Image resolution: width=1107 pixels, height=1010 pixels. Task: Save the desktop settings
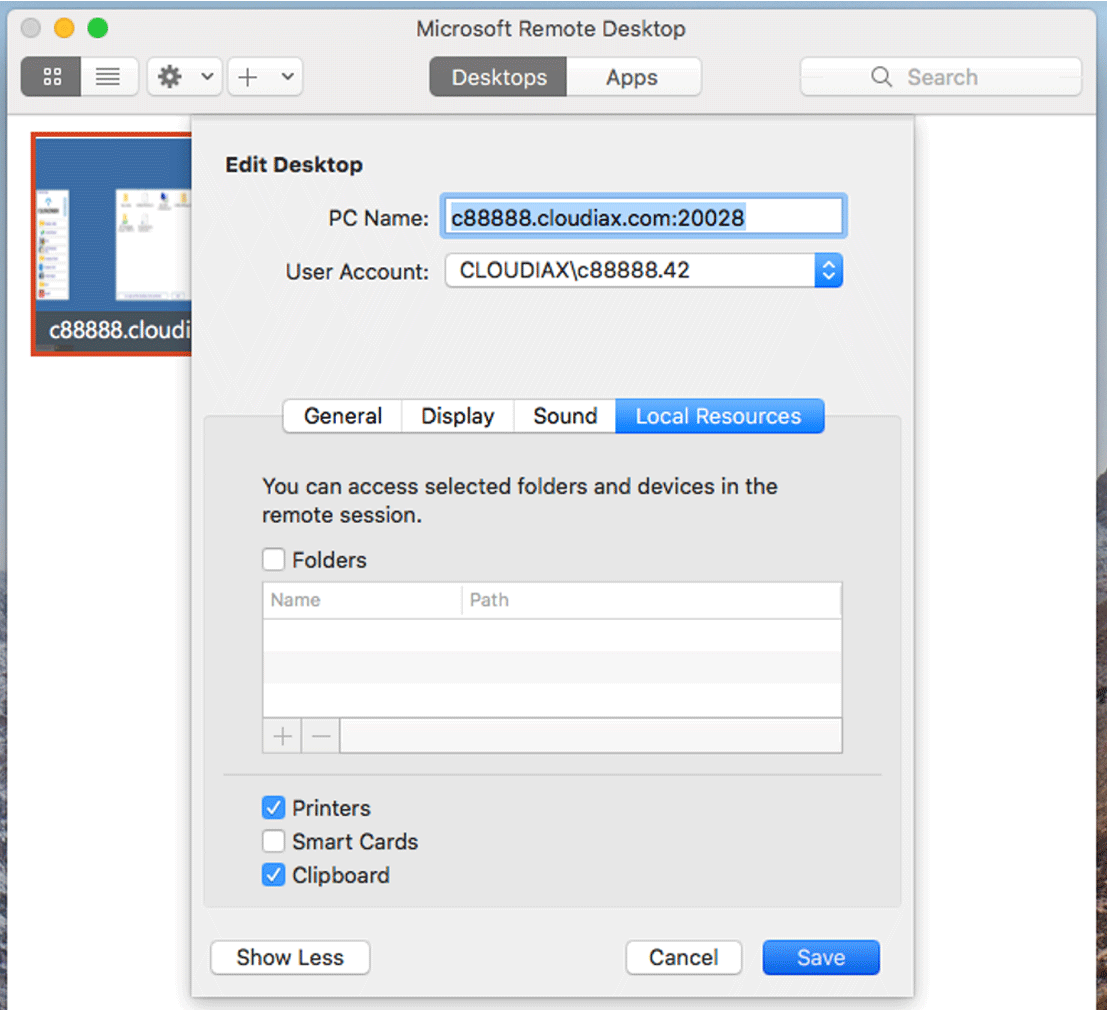click(x=821, y=957)
